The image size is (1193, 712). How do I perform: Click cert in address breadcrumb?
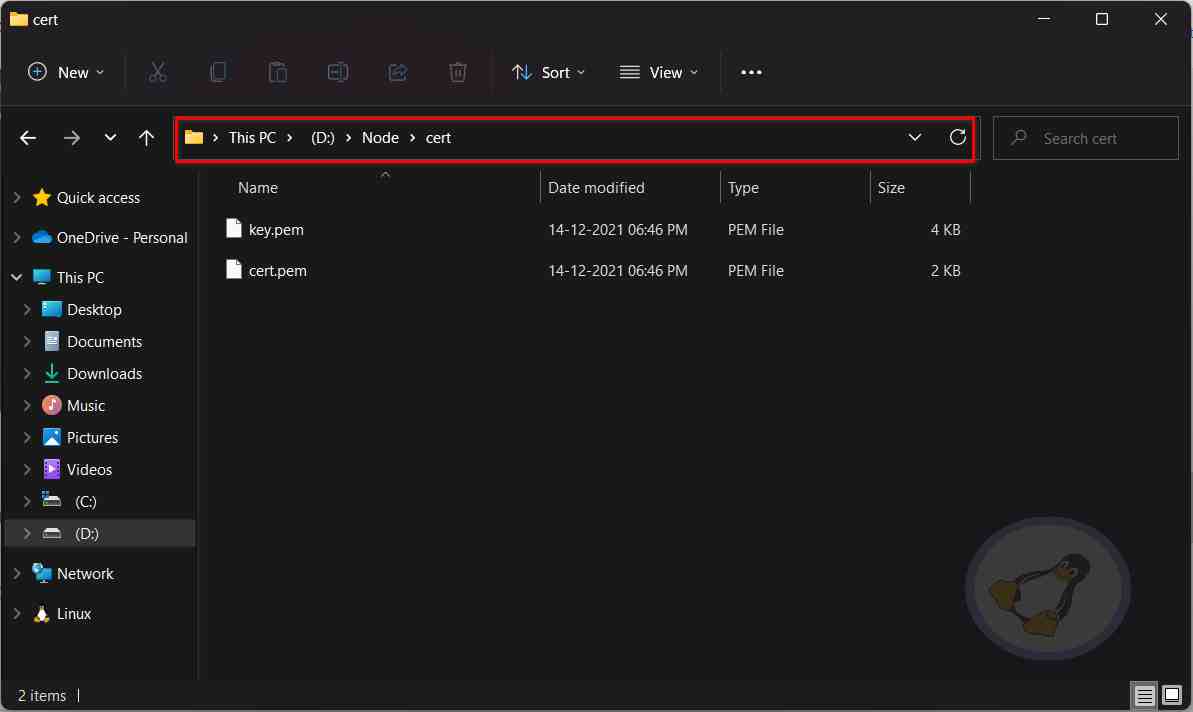pos(438,138)
